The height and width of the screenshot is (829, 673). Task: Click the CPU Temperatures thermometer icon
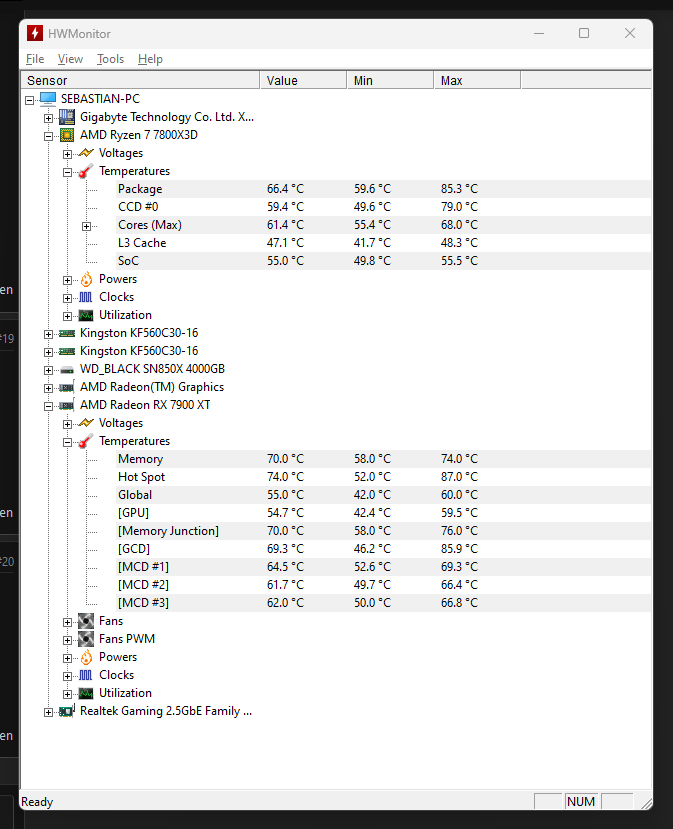(86, 171)
